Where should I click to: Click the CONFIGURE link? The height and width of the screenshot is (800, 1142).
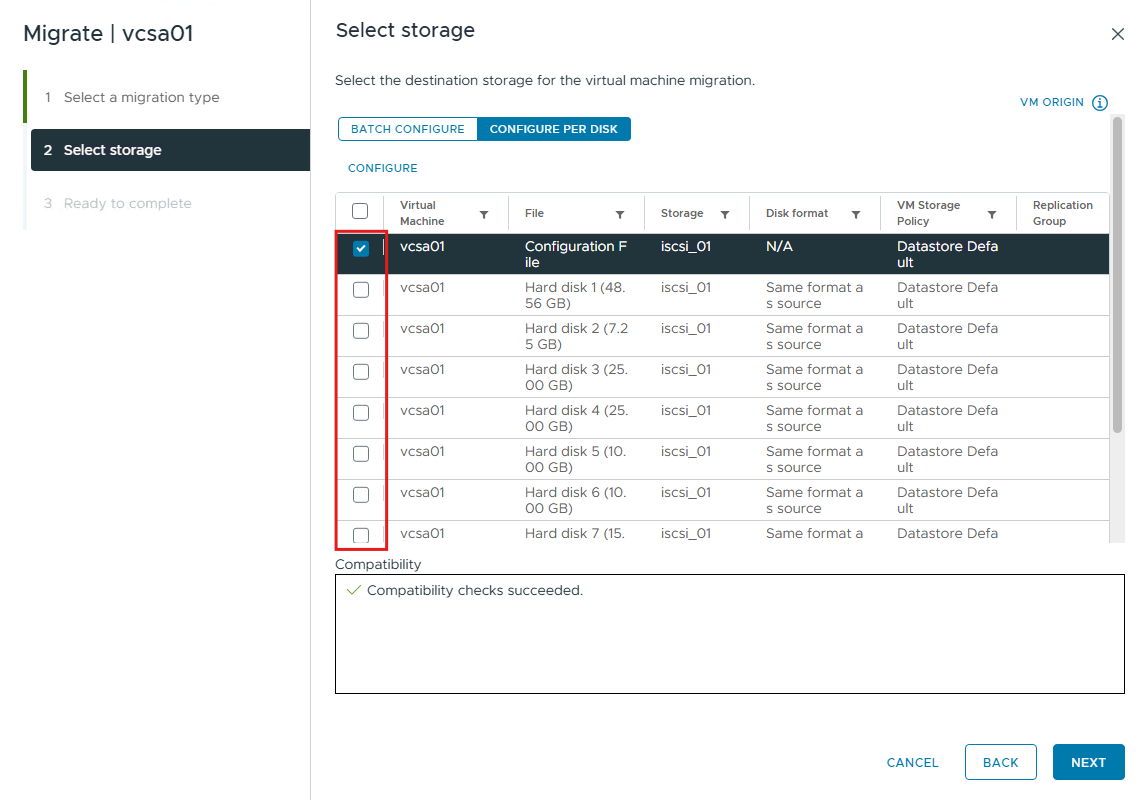click(x=382, y=168)
